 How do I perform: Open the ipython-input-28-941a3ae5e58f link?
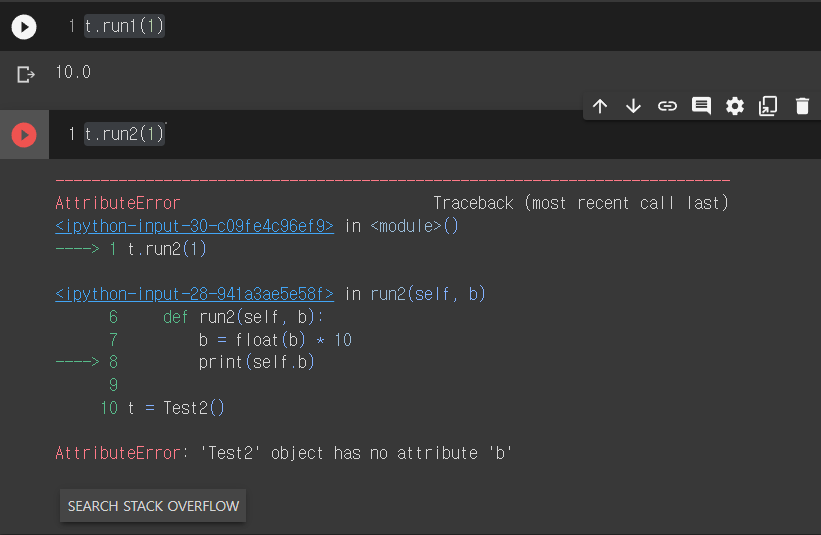click(x=194, y=294)
